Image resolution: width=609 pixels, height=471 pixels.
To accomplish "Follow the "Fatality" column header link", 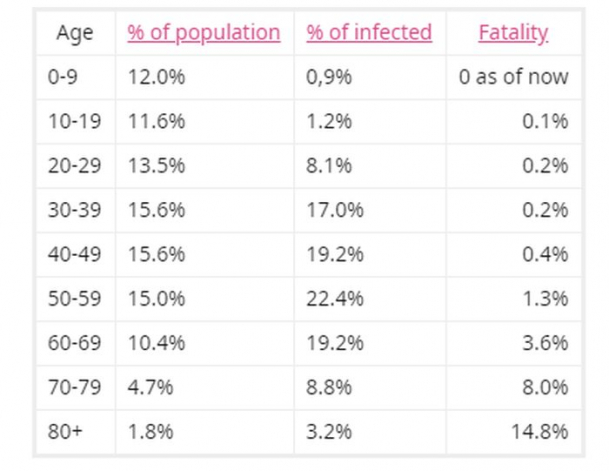I will 513,33.
